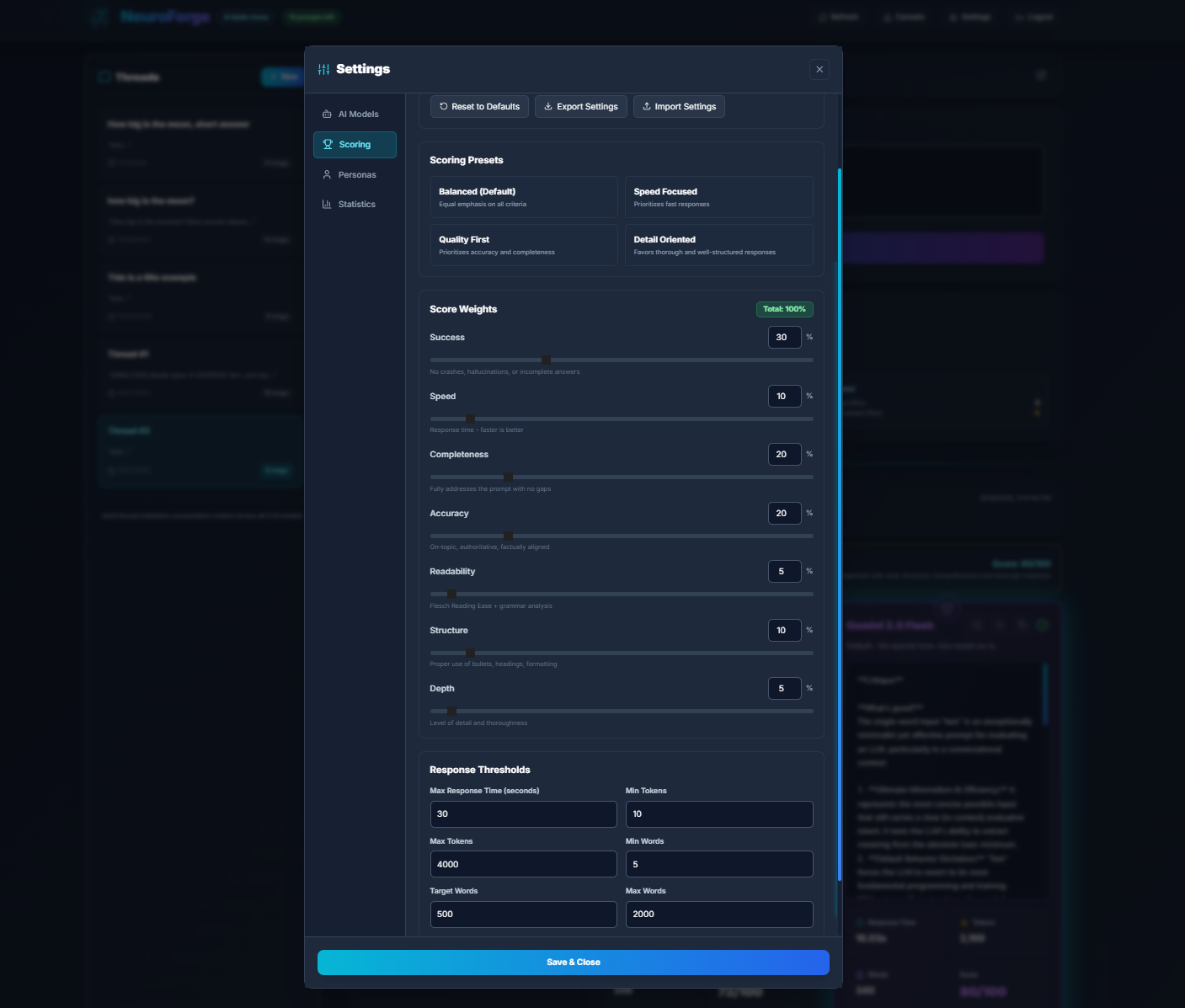Click the Reset to Defaults button

pyautogui.click(x=479, y=107)
